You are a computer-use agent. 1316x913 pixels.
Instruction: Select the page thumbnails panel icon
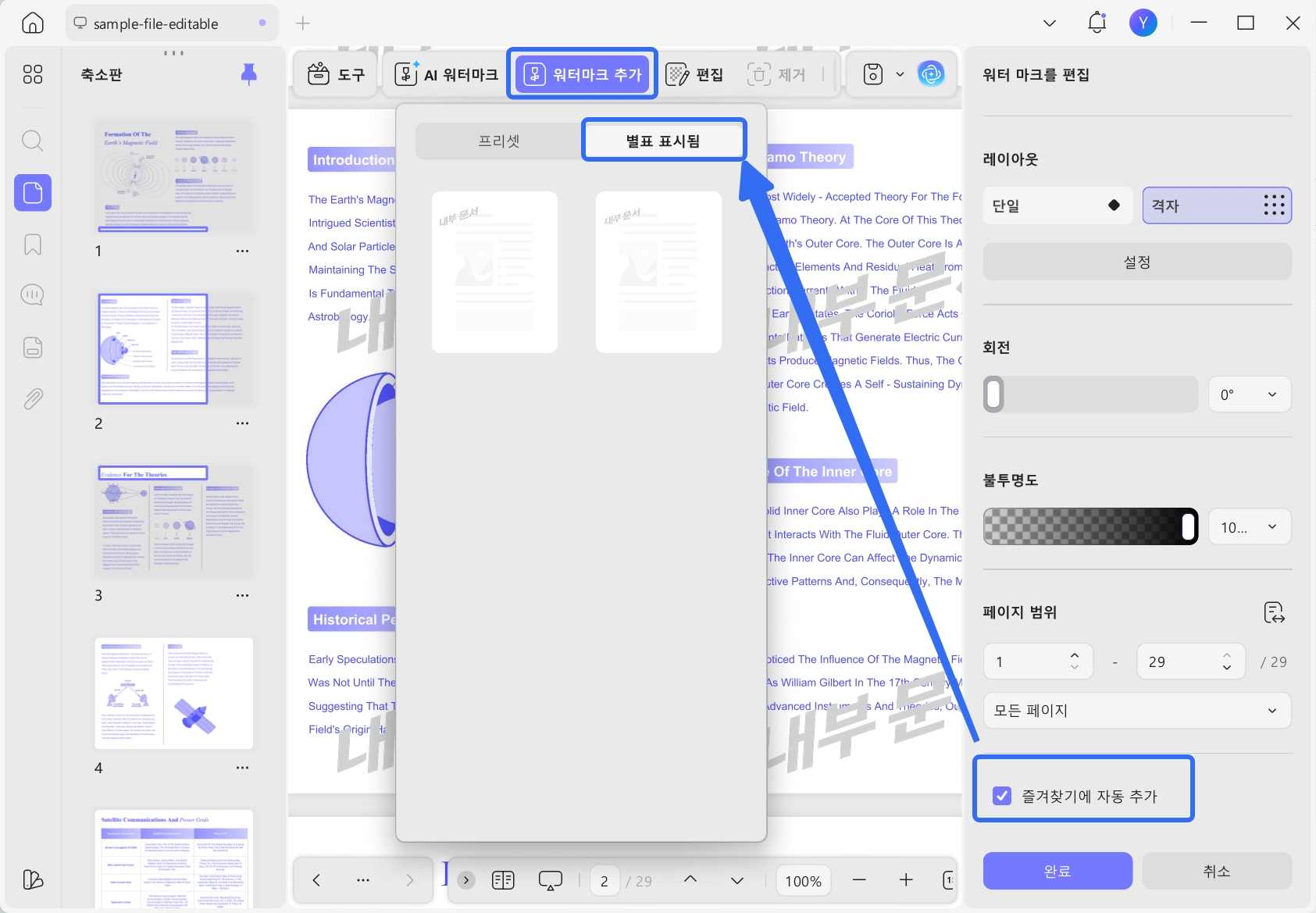pyautogui.click(x=33, y=192)
